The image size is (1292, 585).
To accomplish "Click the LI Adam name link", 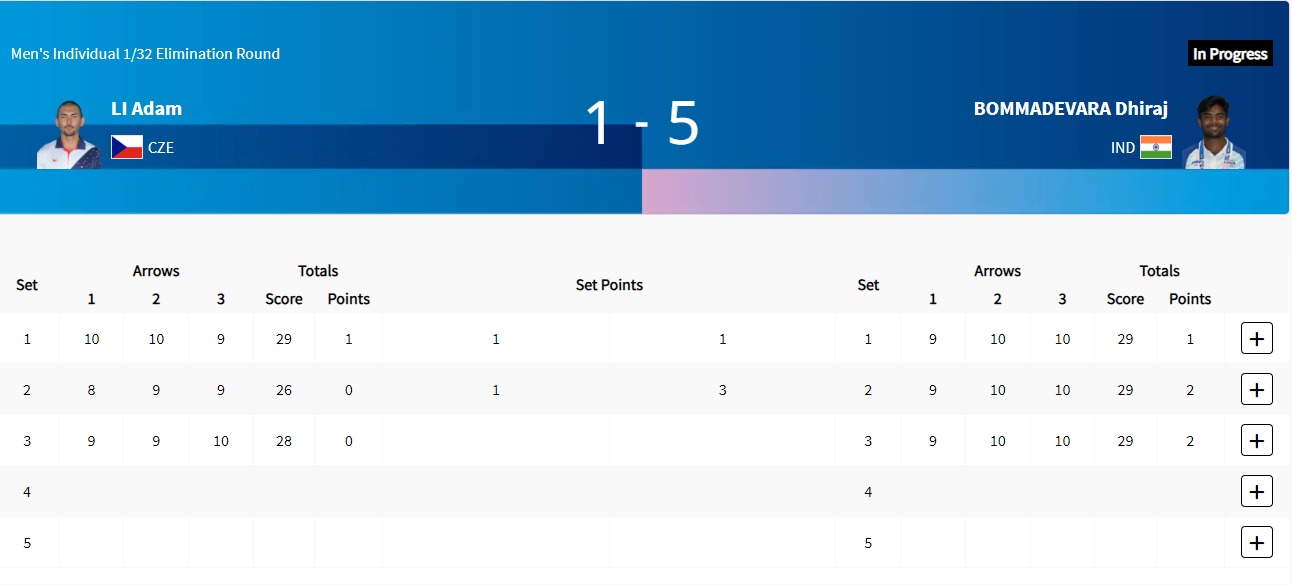I will tap(146, 109).
